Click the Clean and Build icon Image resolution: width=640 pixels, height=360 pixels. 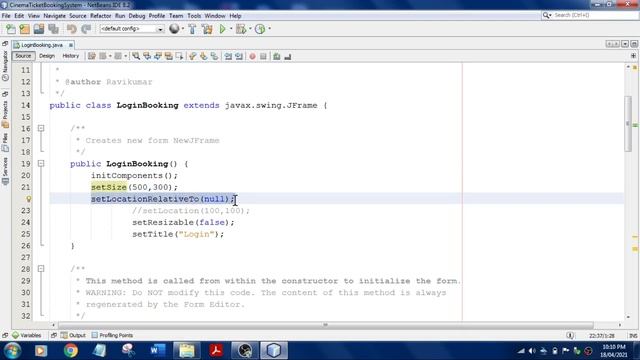point(207,29)
